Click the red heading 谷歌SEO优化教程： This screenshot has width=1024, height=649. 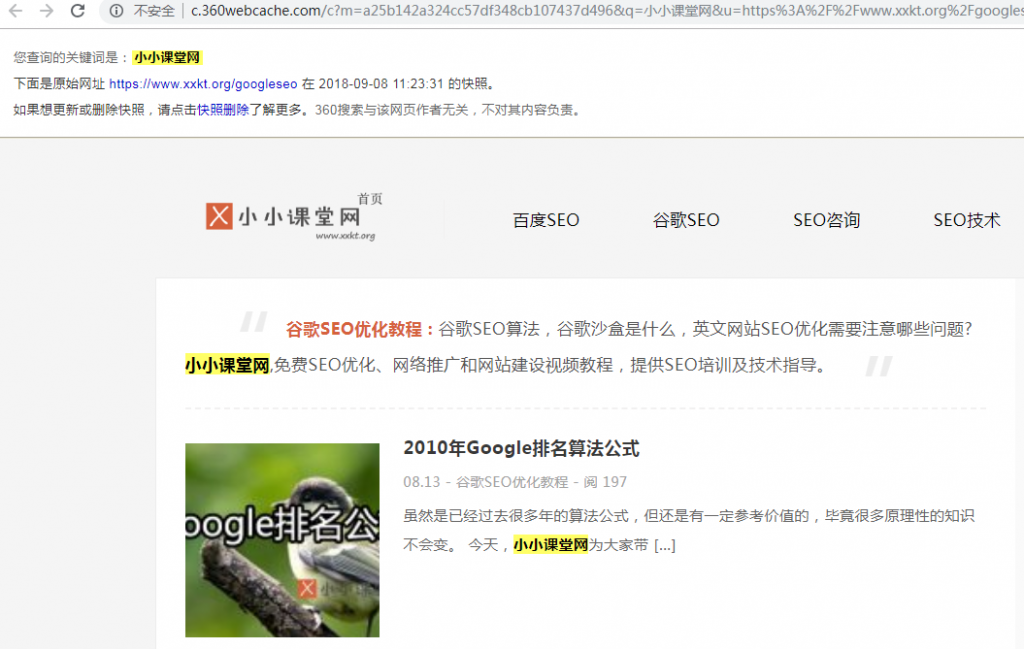pos(360,329)
